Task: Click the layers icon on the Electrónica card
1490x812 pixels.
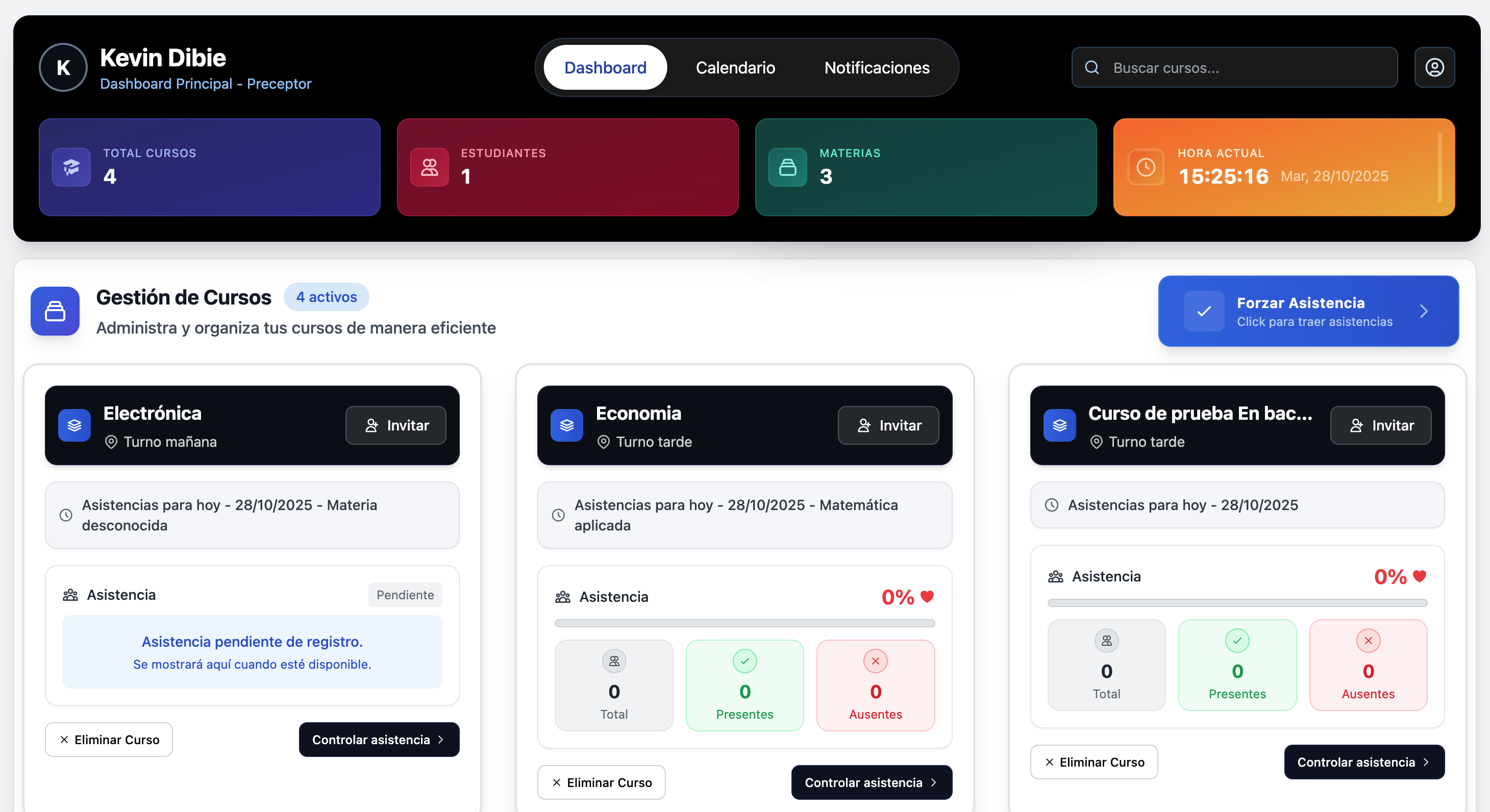Action: [74, 426]
